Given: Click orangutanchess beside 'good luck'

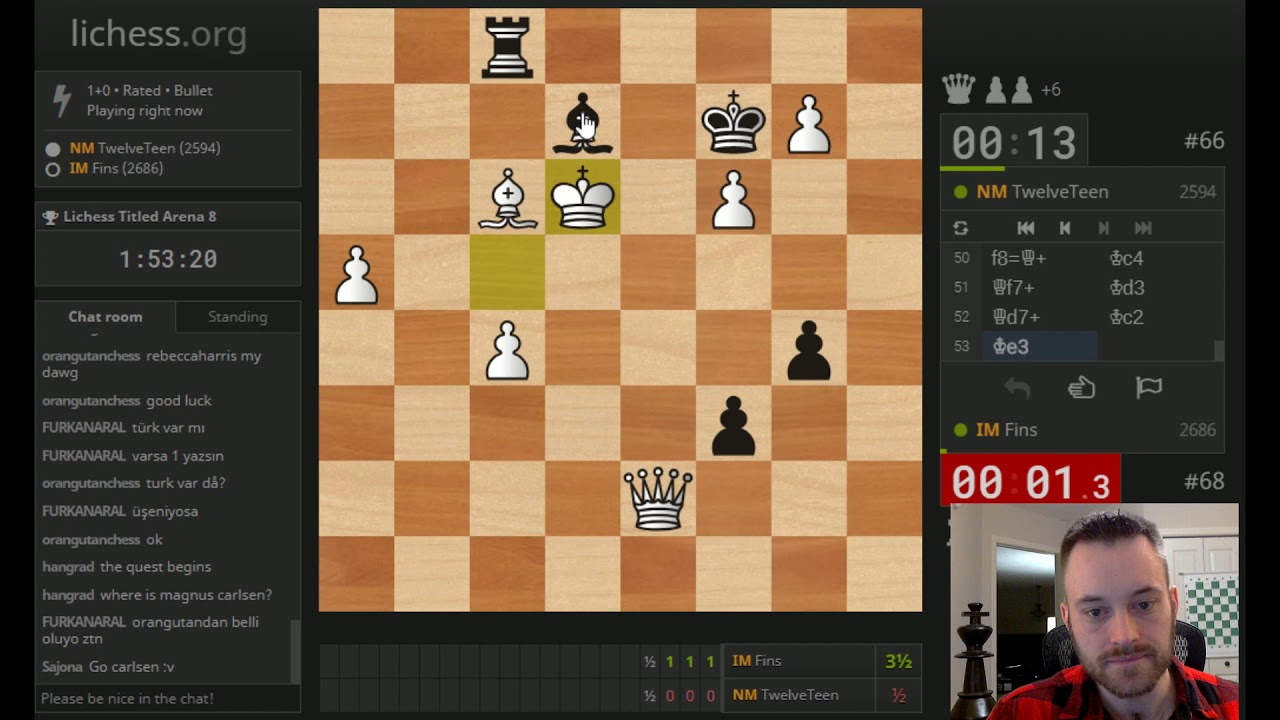Looking at the screenshot, I should (91, 401).
